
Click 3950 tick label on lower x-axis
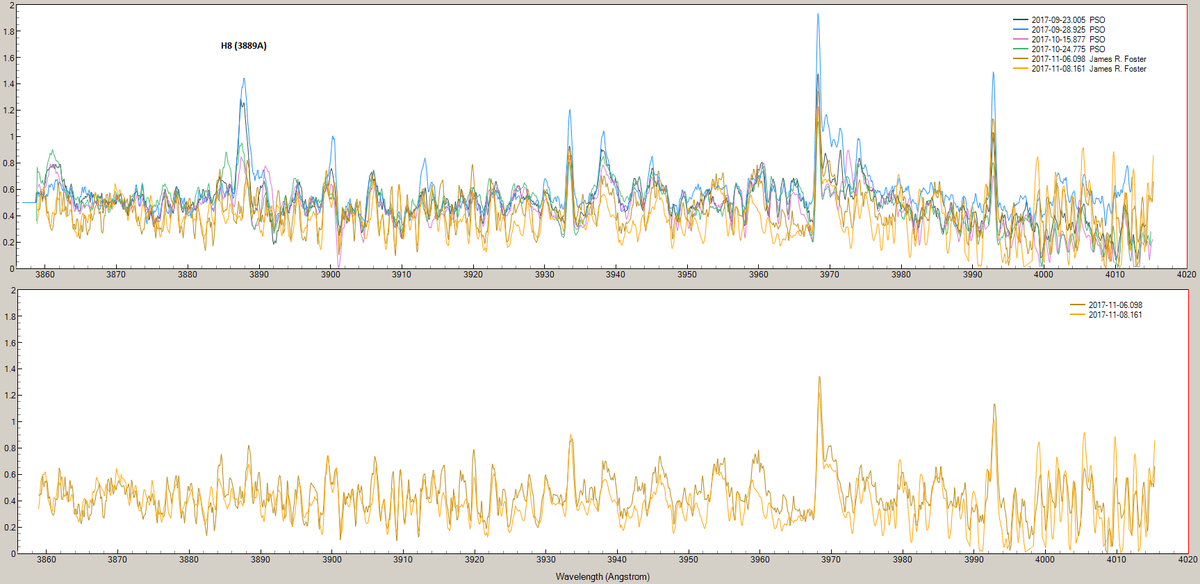click(x=687, y=561)
